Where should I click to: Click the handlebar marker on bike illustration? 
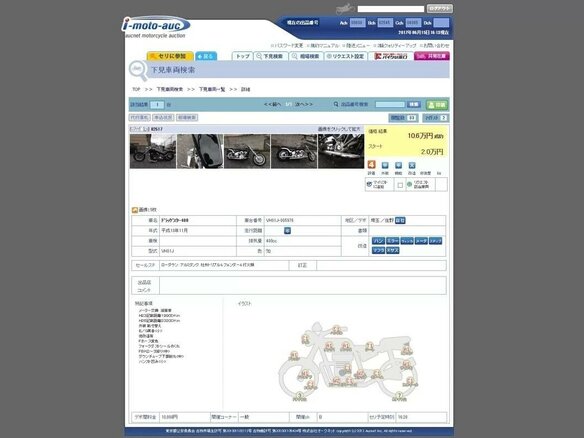coord(336,330)
